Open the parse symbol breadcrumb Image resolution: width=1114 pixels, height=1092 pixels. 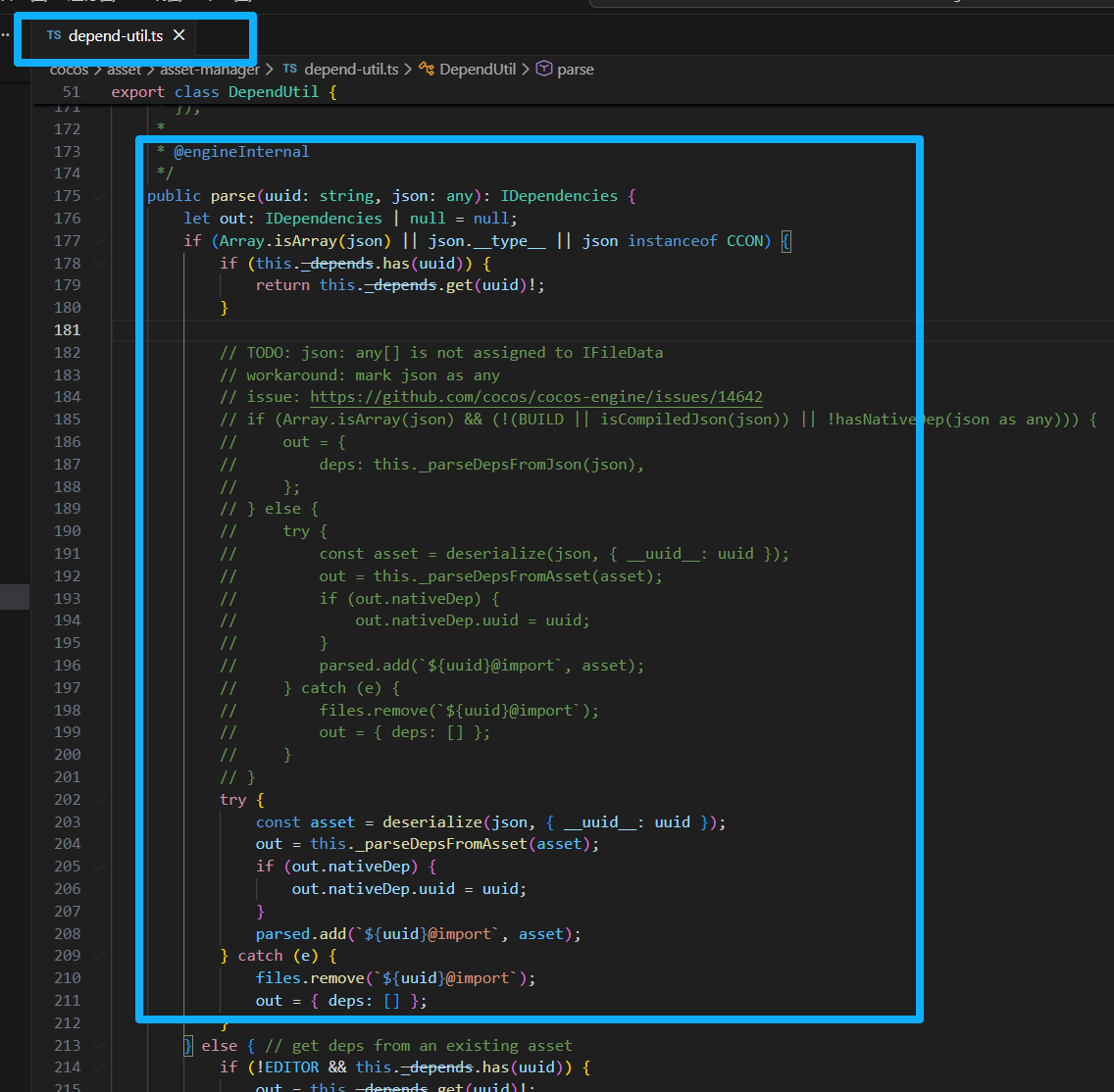coord(576,69)
